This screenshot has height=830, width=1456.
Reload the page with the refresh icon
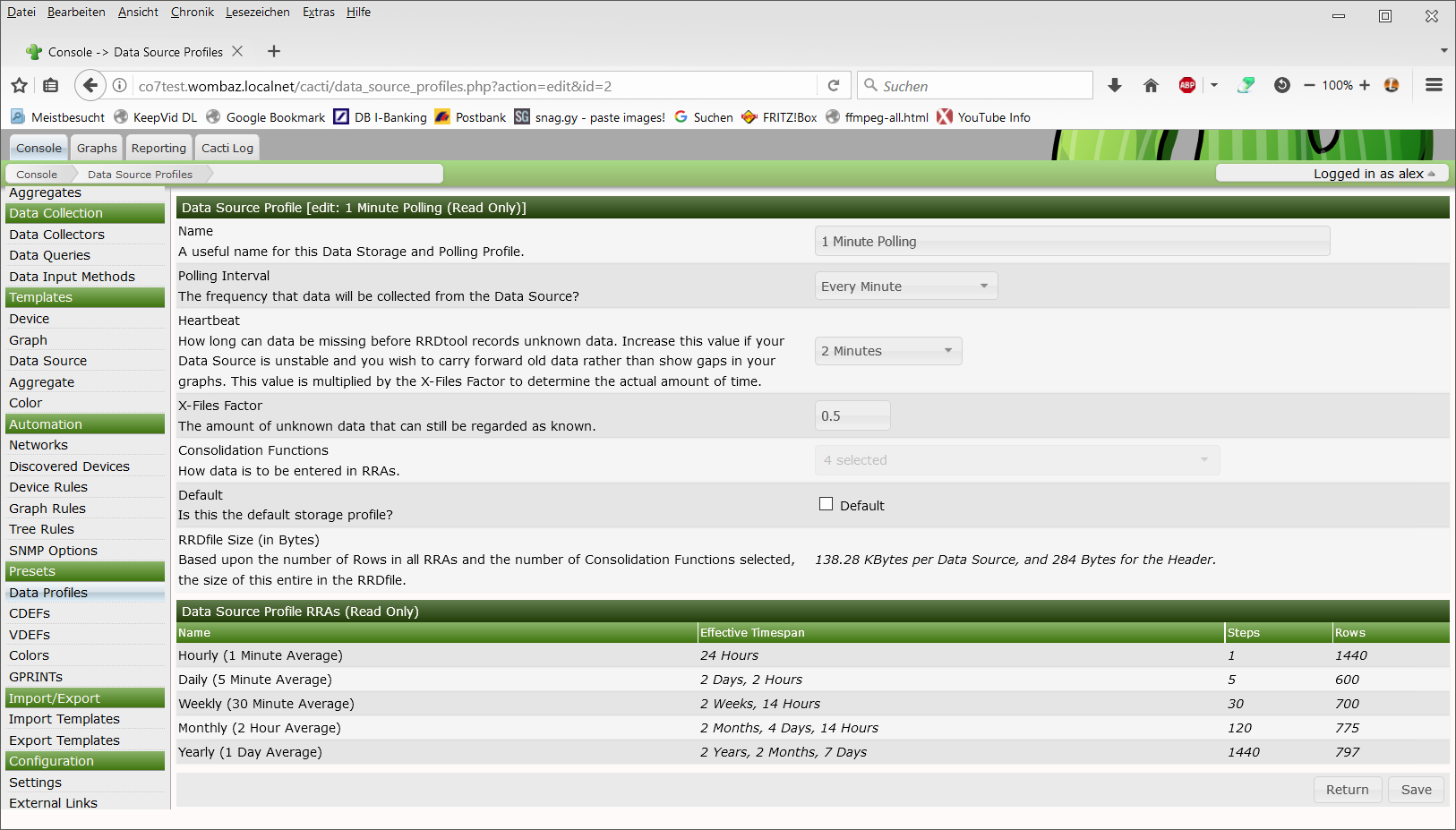[x=834, y=85]
